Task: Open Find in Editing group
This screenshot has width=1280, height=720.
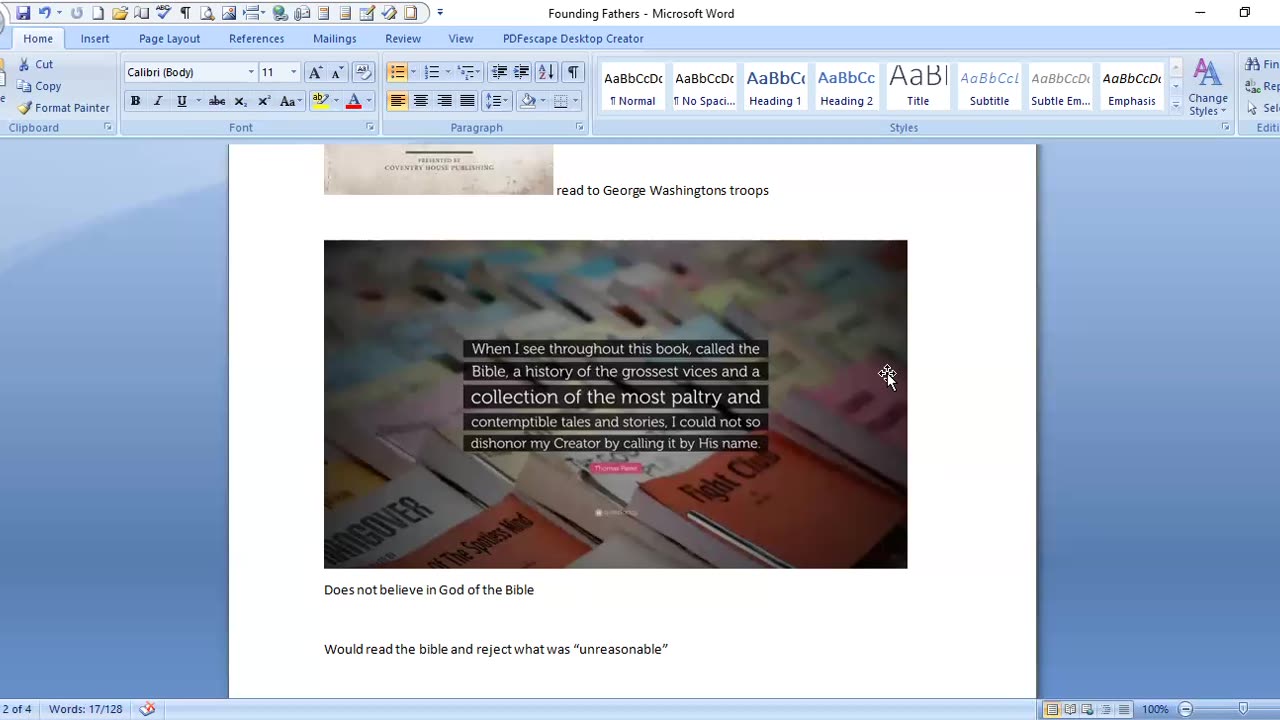Action: 1262,64
